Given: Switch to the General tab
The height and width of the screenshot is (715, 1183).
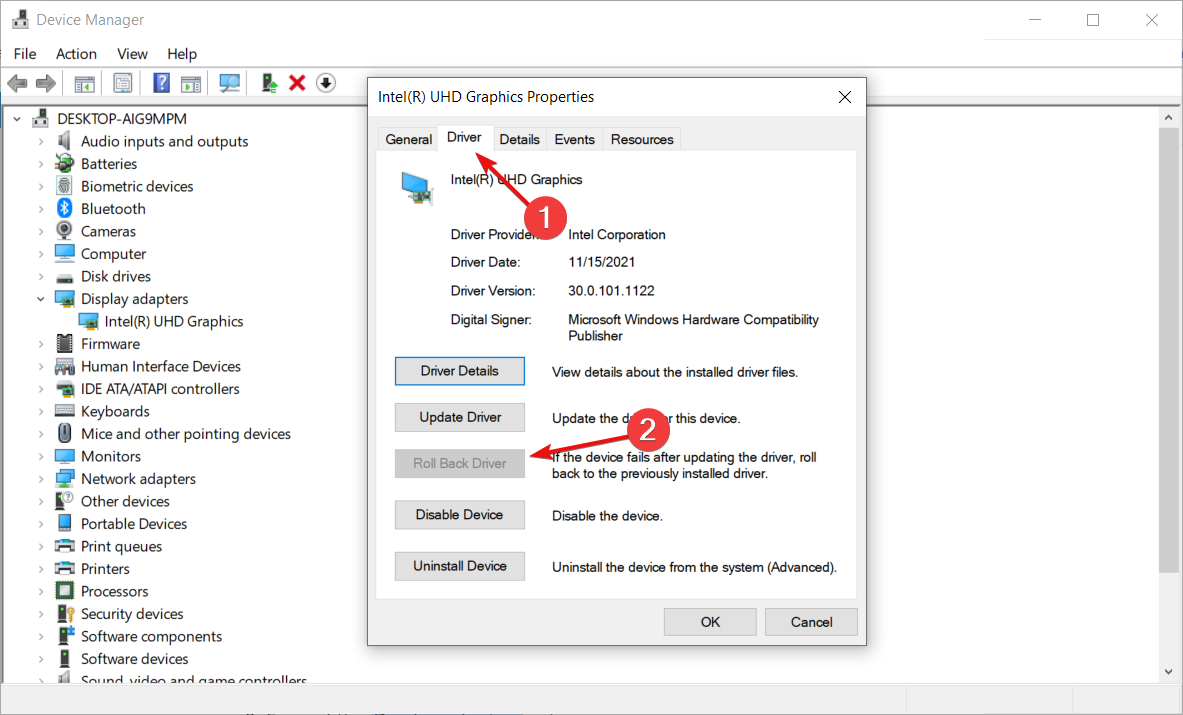Looking at the screenshot, I should pos(408,140).
